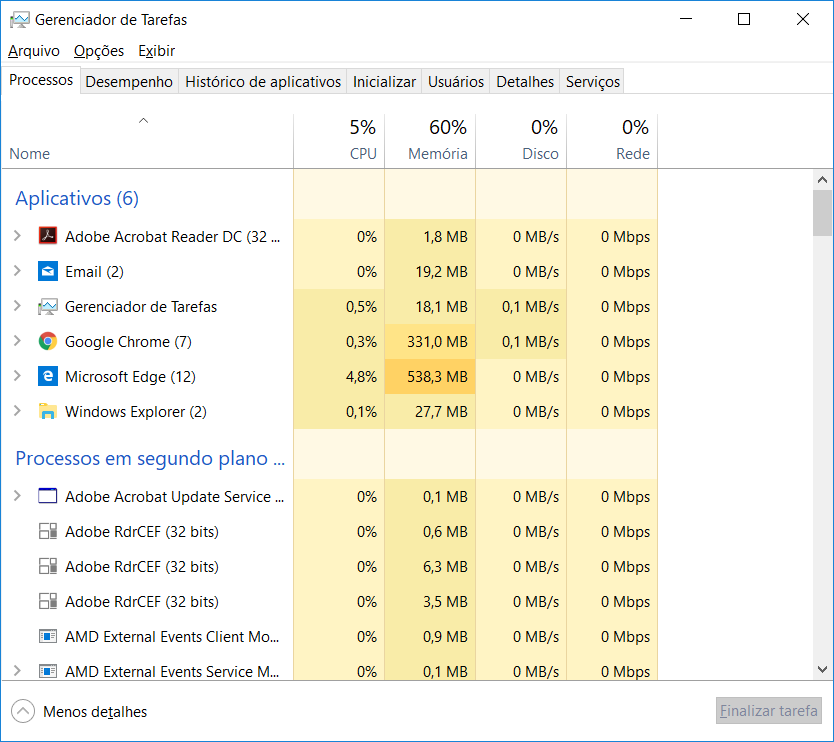Select the Microsoft Edge (12) row name
Screen dimensions: 834x742
tap(130, 377)
